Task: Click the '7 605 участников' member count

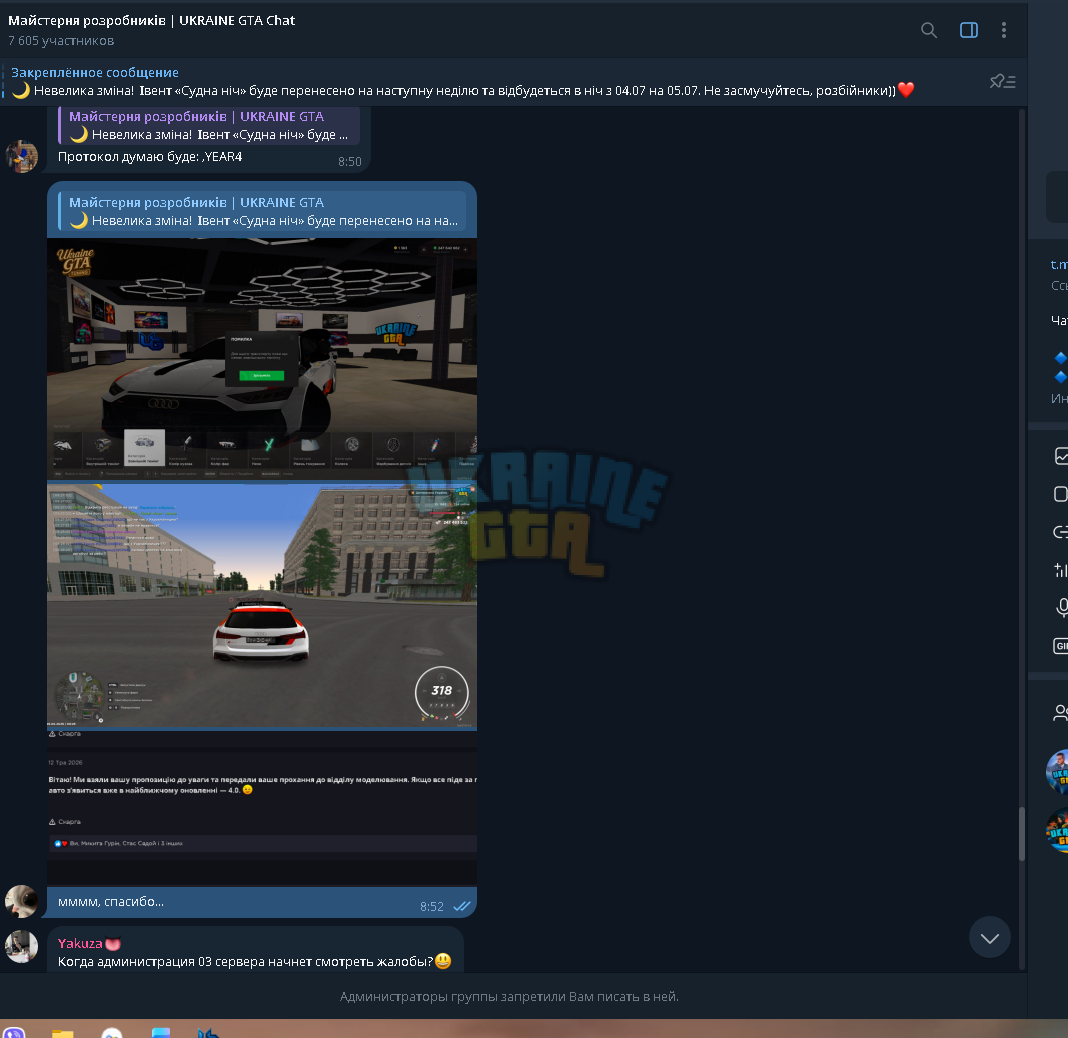Action: (61, 41)
